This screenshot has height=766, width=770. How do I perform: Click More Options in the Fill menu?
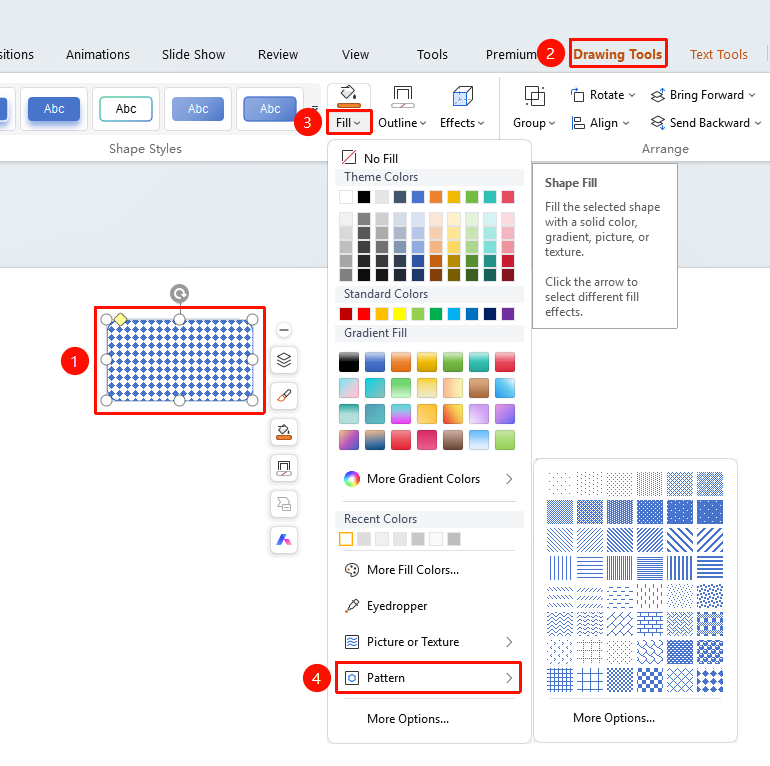(408, 719)
